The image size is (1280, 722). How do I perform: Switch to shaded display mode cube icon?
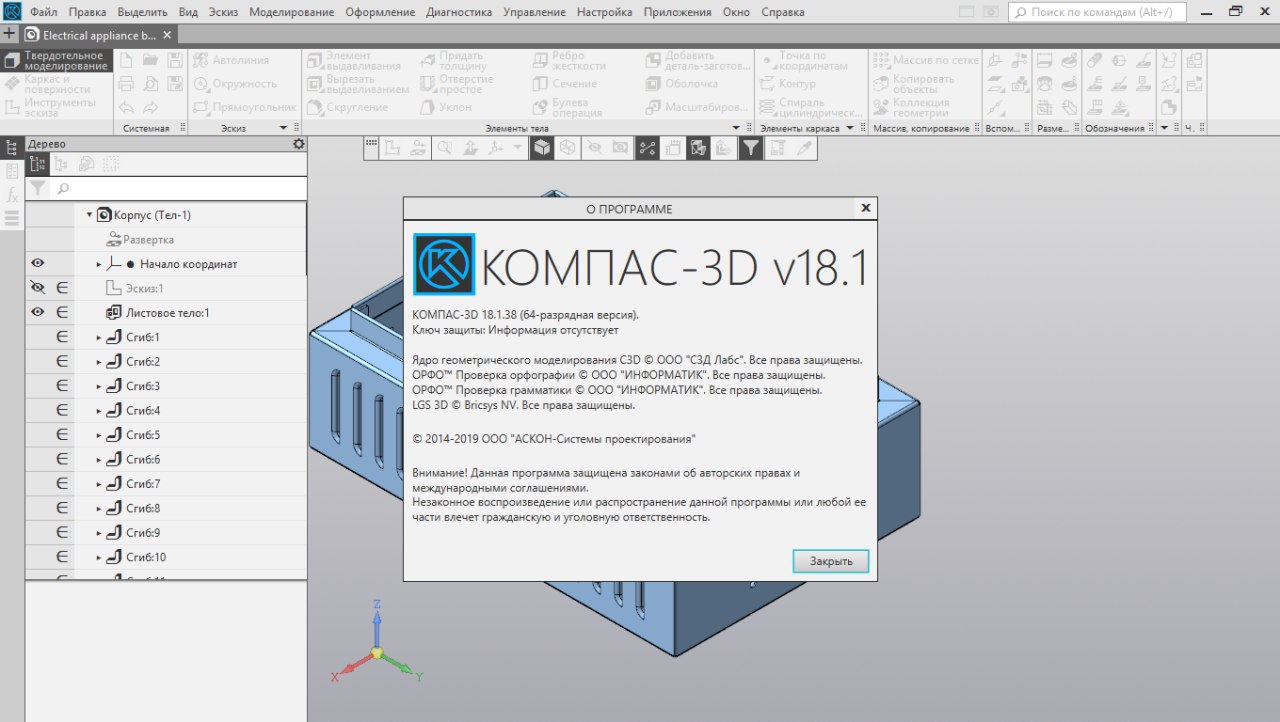(541, 148)
